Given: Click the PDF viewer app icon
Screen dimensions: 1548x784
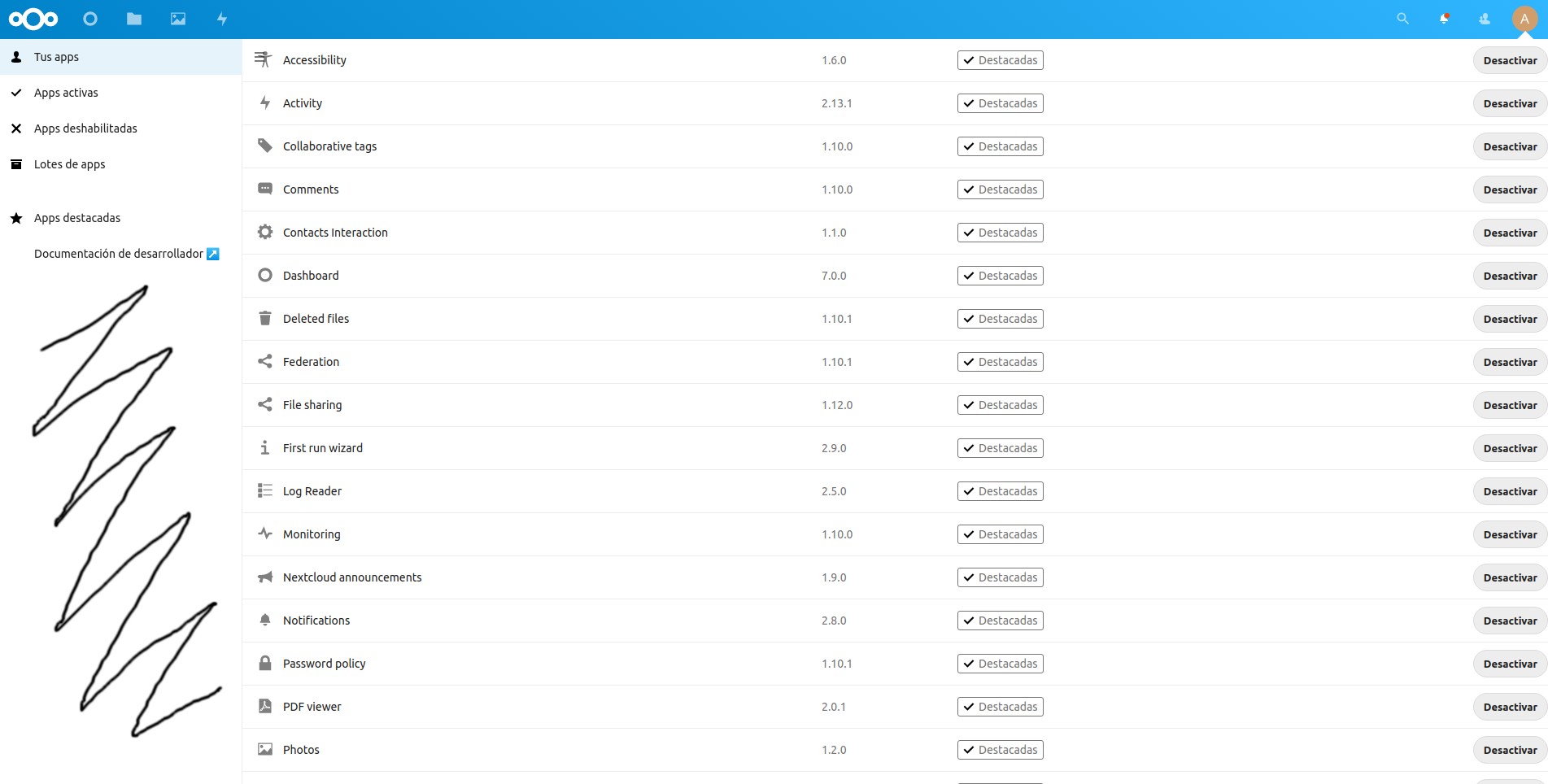Looking at the screenshot, I should tap(265, 706).
